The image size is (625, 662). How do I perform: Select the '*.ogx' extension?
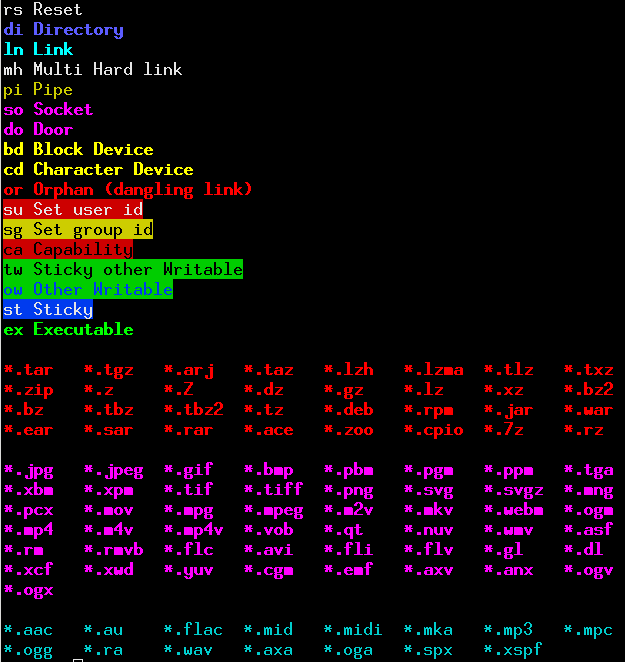click(28, 590)
